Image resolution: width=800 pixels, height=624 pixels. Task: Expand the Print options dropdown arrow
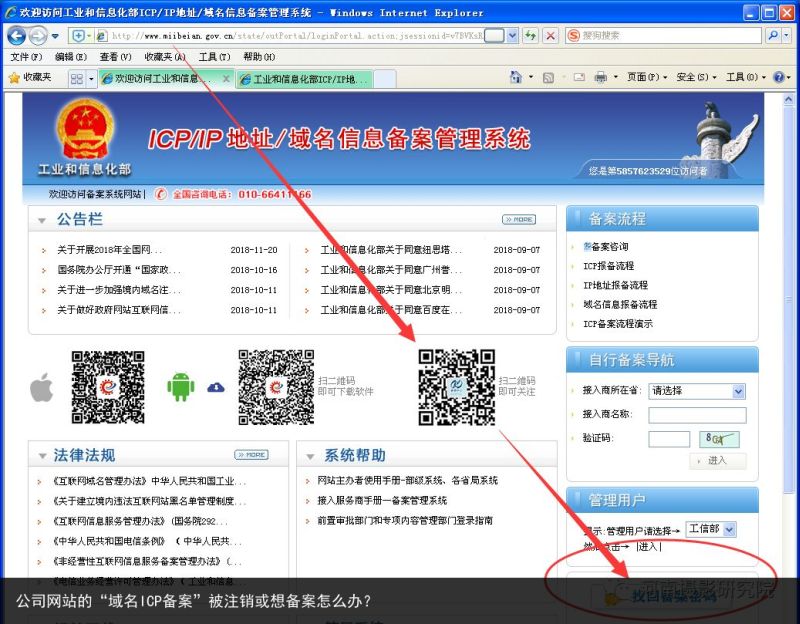point(615,78)
